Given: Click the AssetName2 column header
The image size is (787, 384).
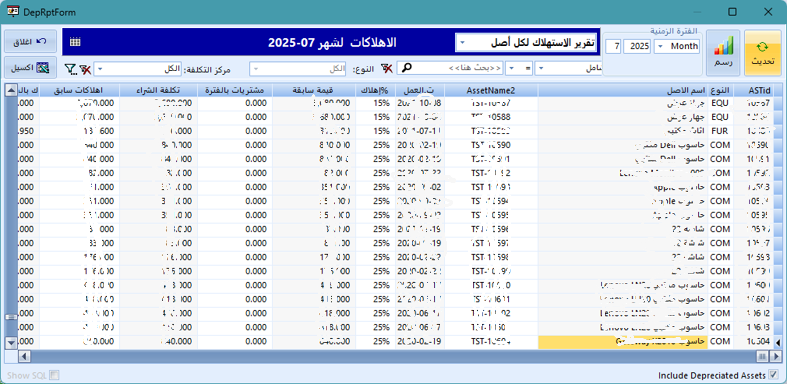Looking at the screenshot, I should click(491, 90).
